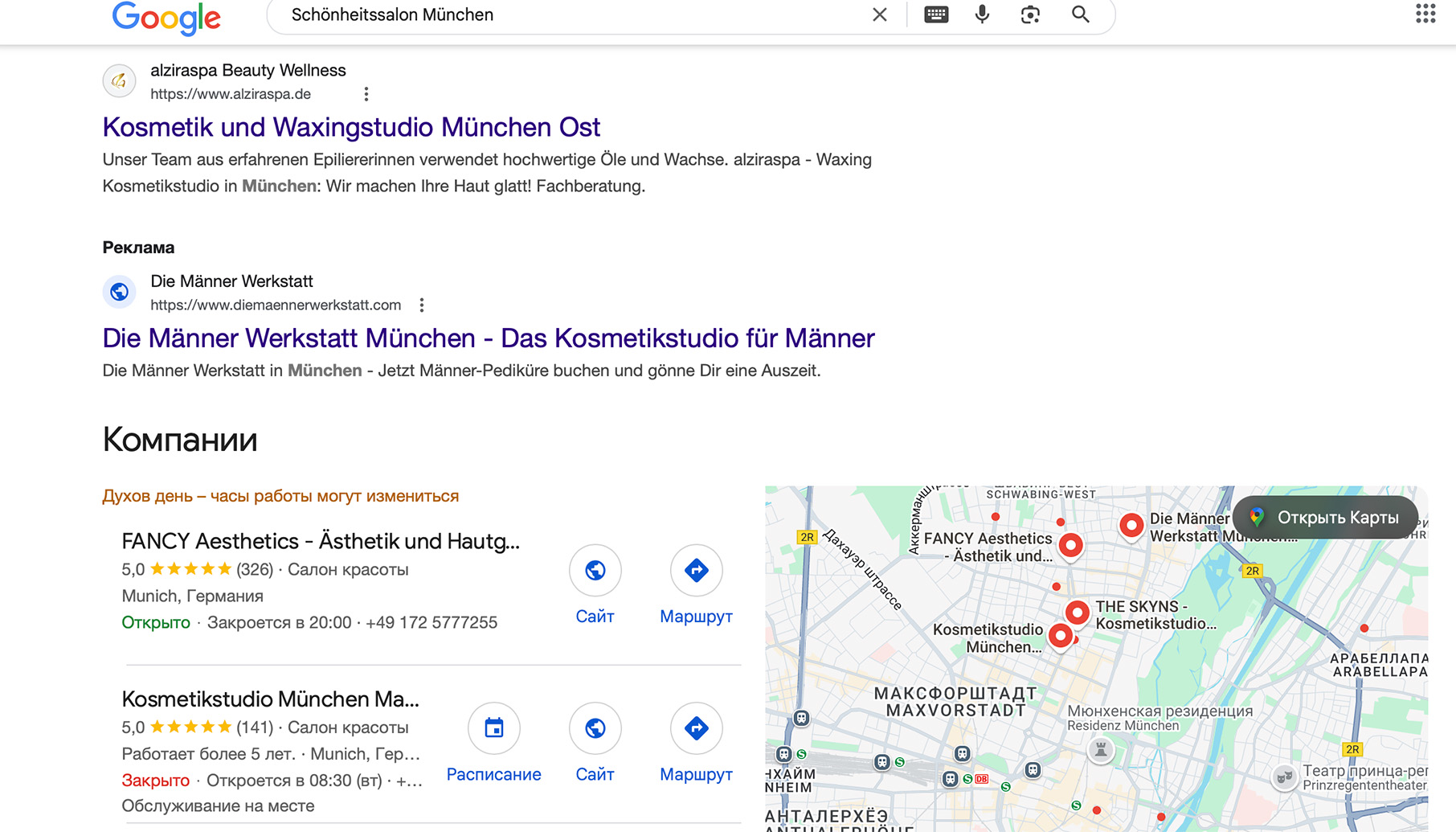Click the (326) reviews count for FANCY Aesthetics
This screenshot has width=1456, height=832.
pos(255,570)
